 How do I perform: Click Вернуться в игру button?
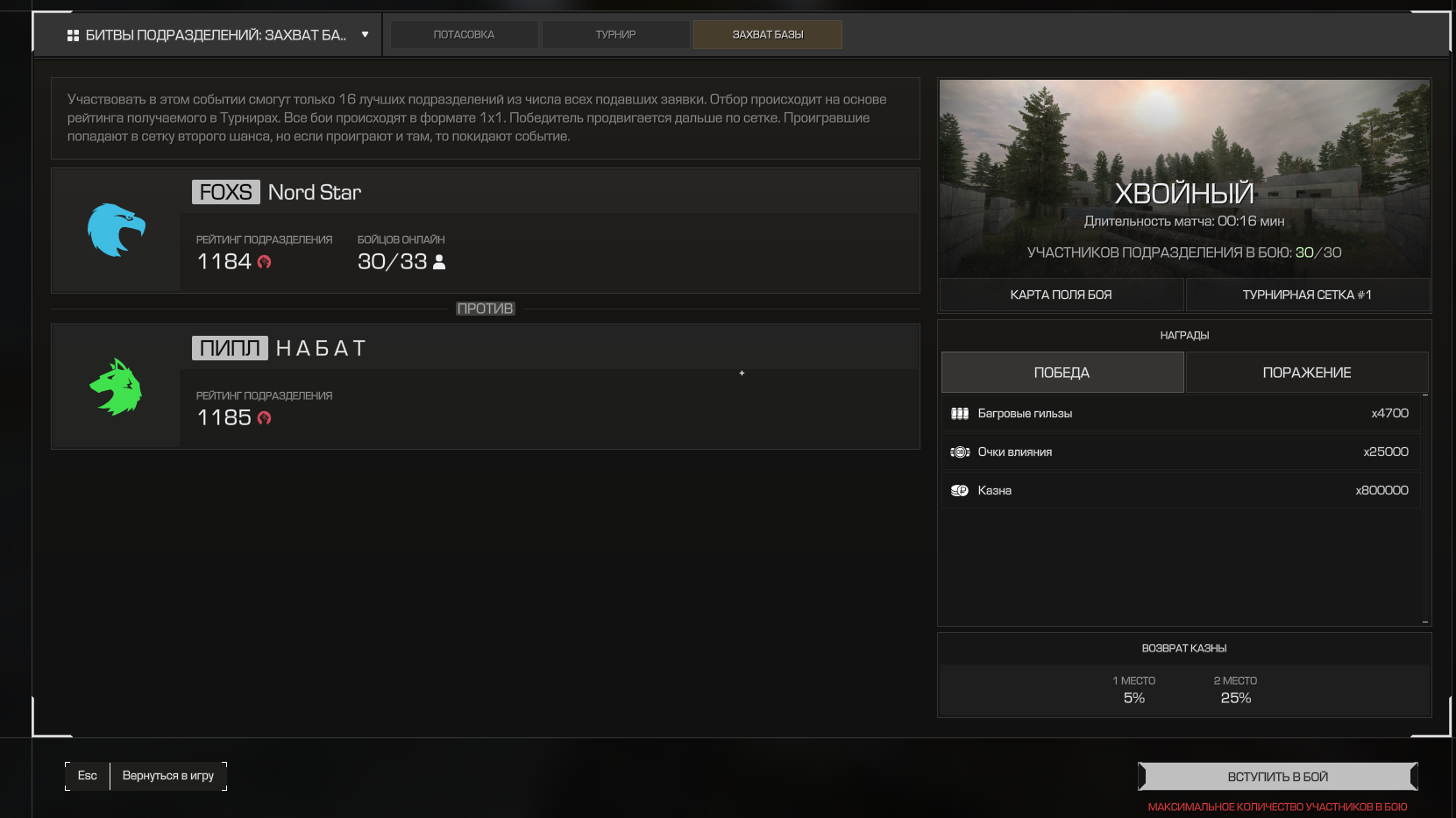pos(167,776)
